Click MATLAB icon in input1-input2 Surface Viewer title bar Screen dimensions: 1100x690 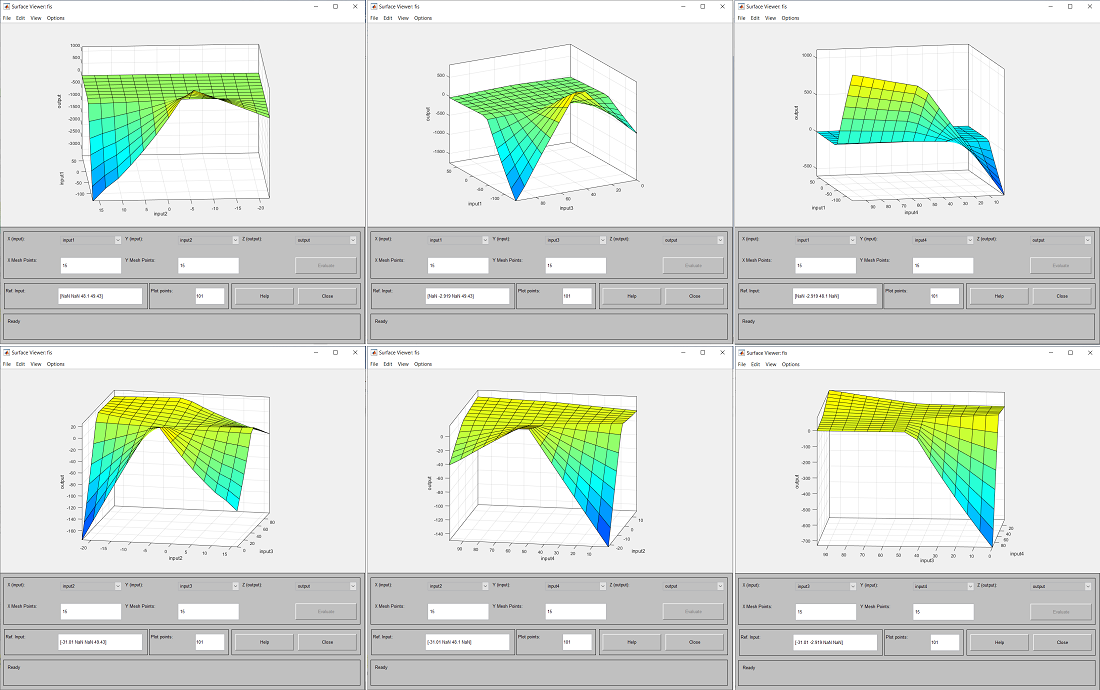tap(6, 6)
